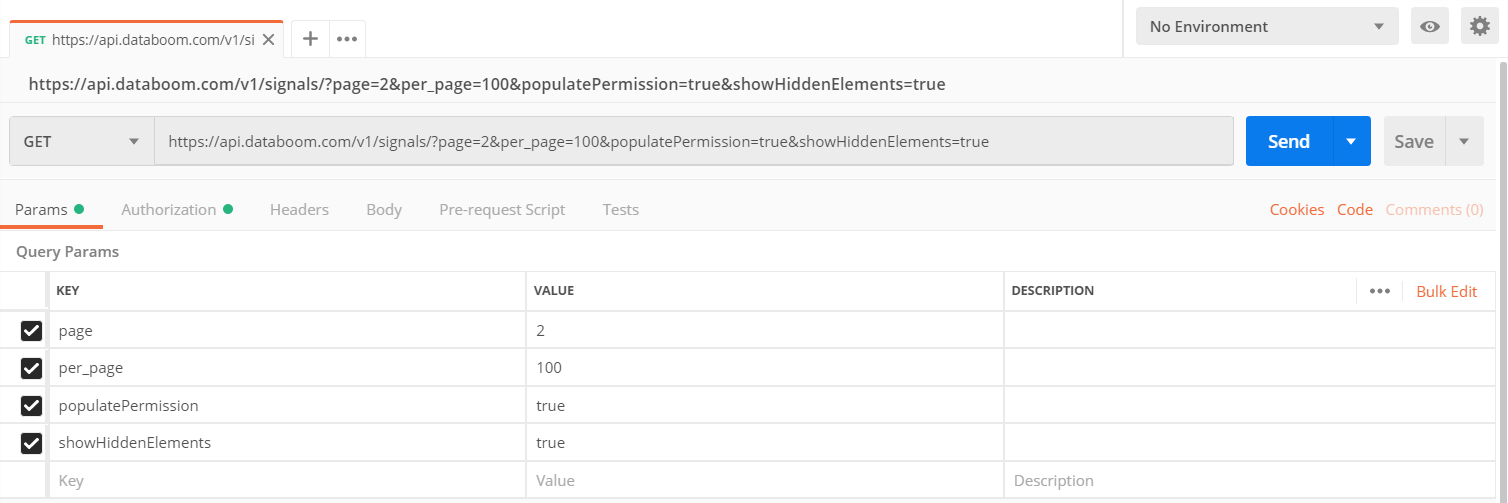This screenshot has width=1508, height=503.
Task: Expand the Send button dropdown arrow
Action: tap(1351, 141)
